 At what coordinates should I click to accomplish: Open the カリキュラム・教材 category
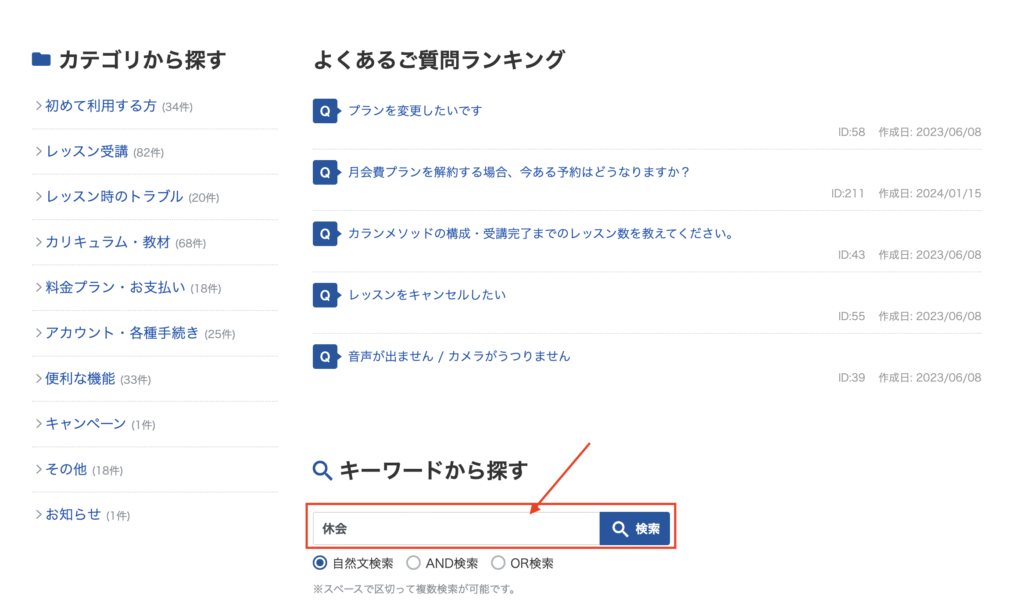(108, 242)
